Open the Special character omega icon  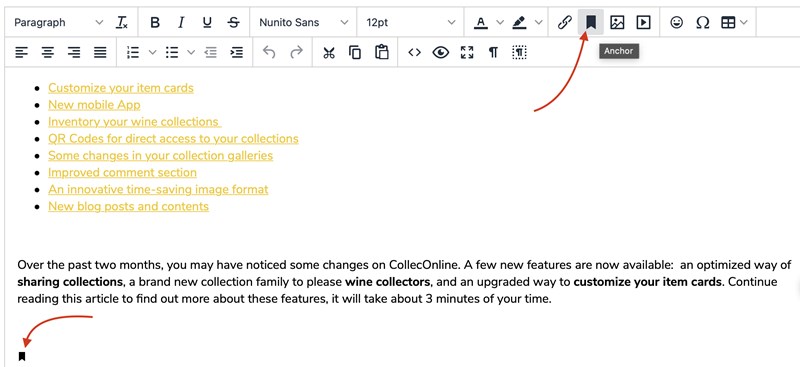point(703,22)
